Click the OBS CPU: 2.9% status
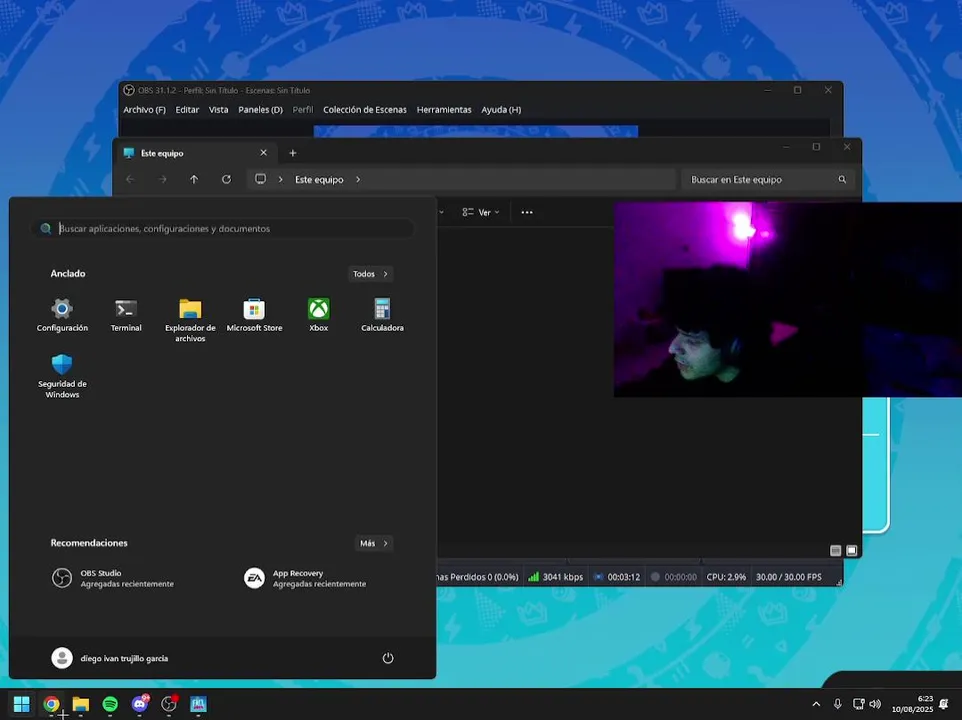 (x=726, y=577)
